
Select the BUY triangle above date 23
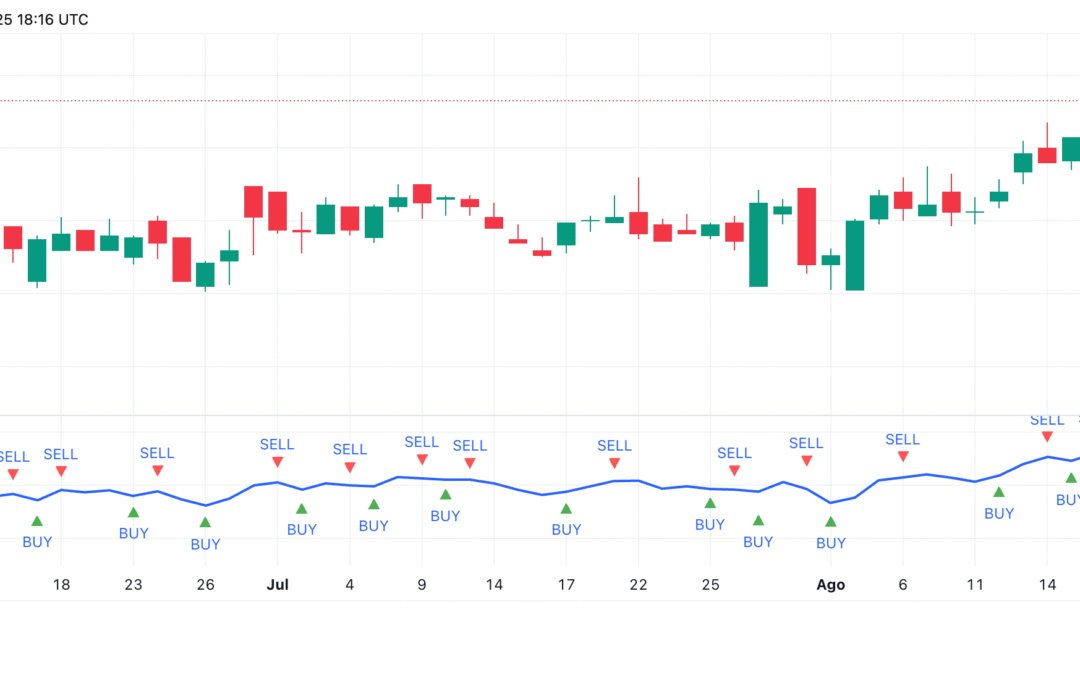133,513
